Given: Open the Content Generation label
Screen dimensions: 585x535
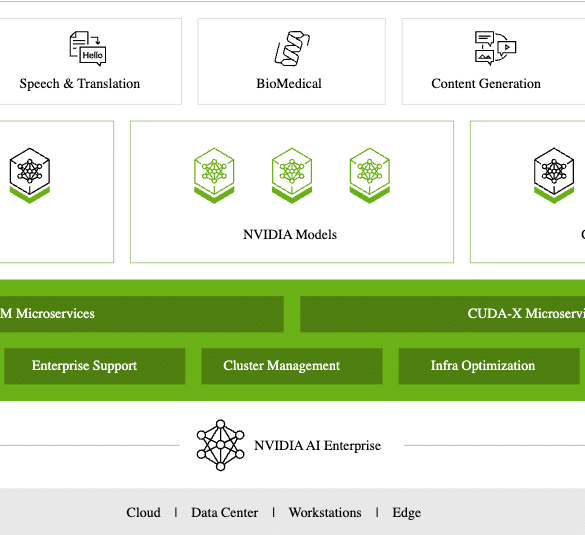Looking at the screenshot, I should pyautogui.click(x=486, y=84).
